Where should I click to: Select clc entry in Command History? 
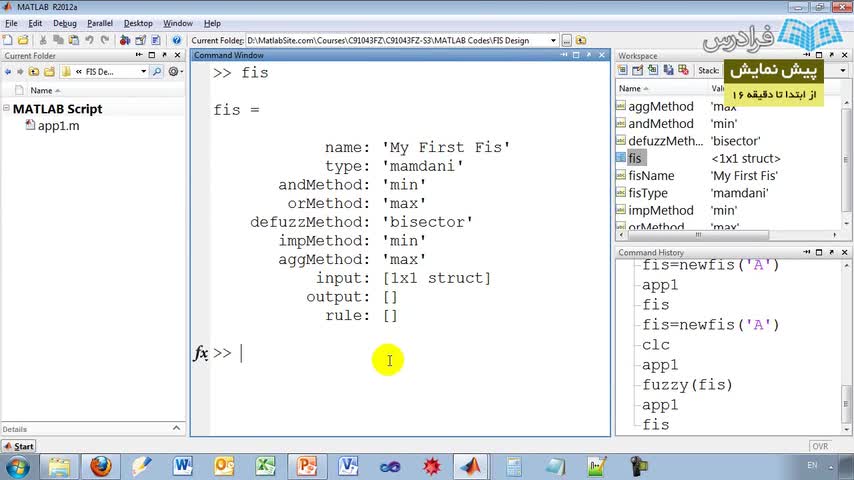pyautogui.click(x=656, y=345)
